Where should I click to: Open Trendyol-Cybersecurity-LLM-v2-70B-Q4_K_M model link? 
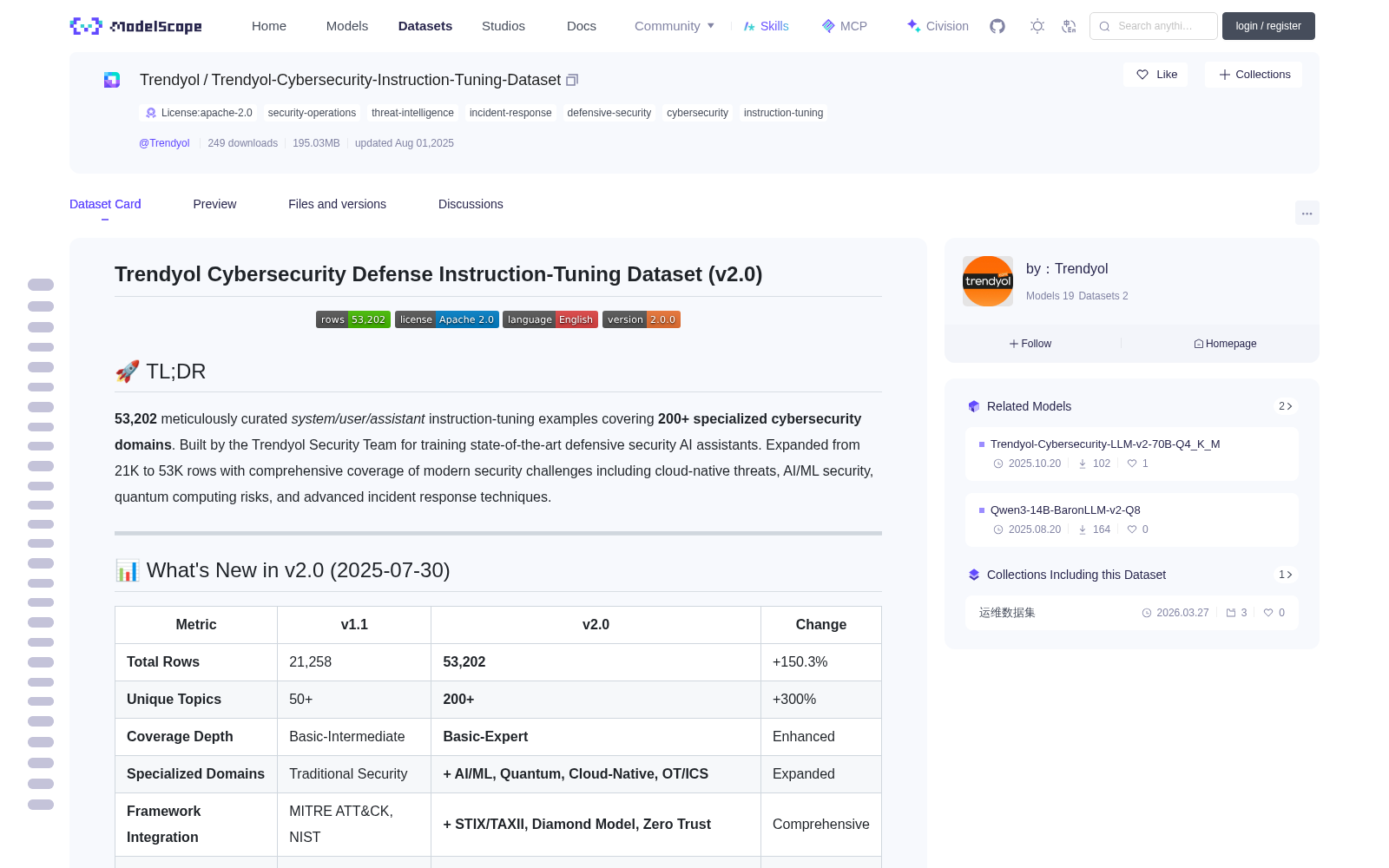point(1105,444)
